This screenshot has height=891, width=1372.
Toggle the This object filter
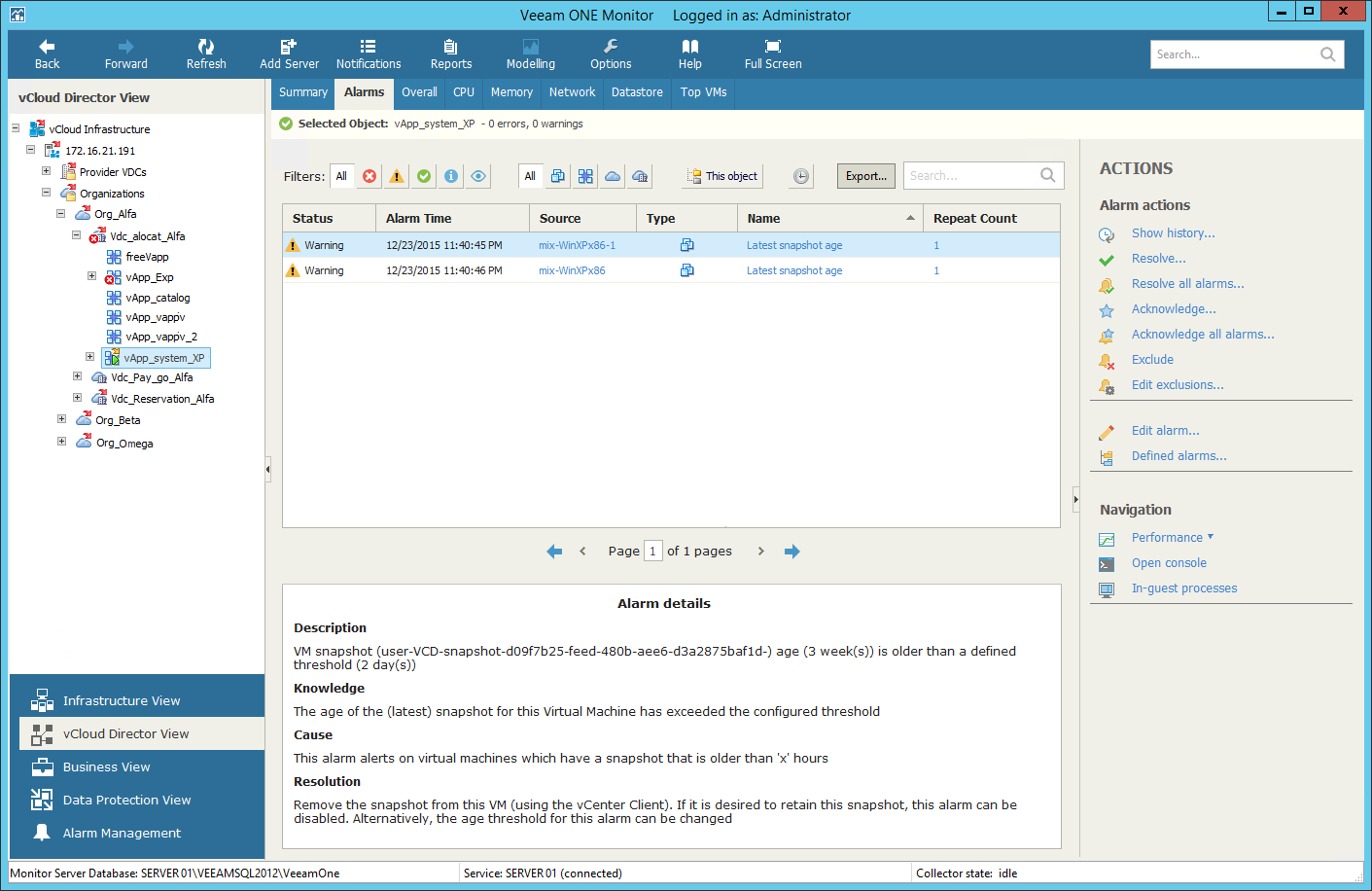pos(722,176)
